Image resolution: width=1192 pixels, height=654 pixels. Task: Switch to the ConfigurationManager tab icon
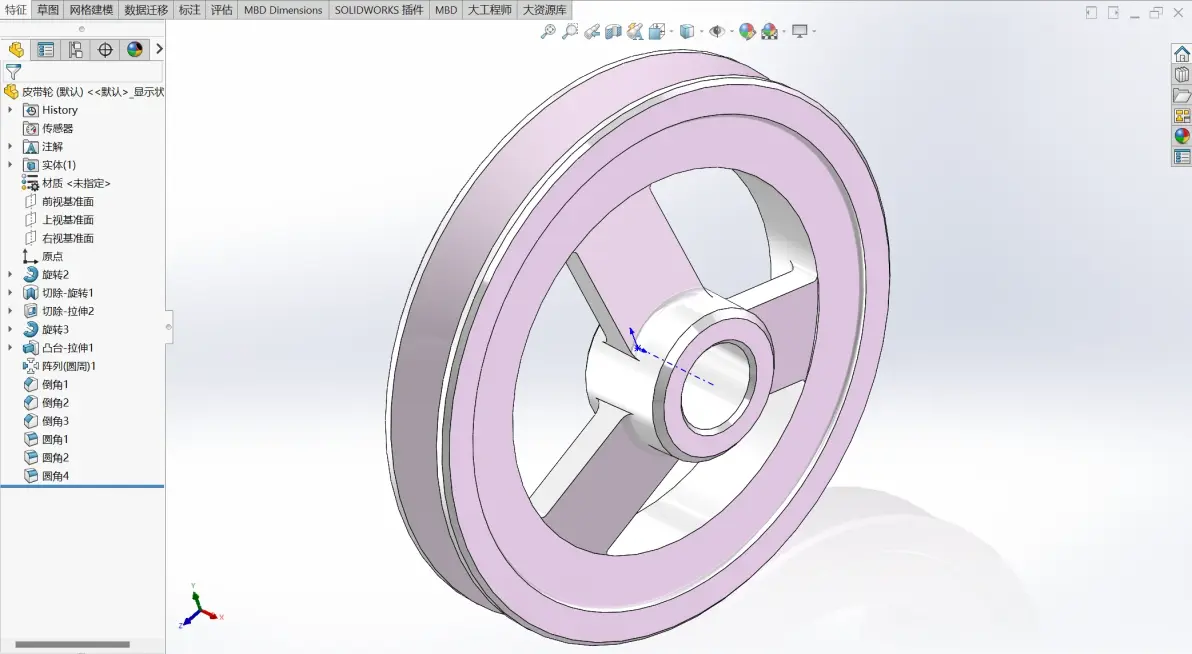[75, 49]
